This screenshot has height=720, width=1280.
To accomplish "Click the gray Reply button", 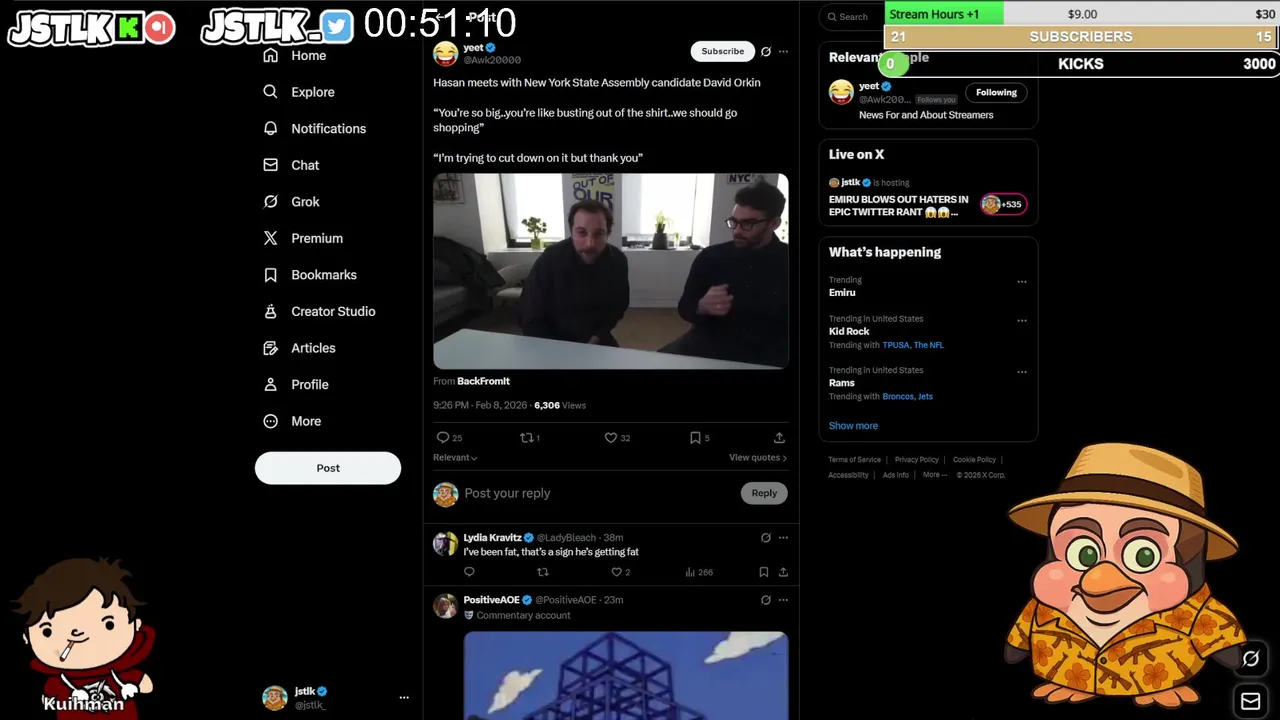I will click(764, 493).
